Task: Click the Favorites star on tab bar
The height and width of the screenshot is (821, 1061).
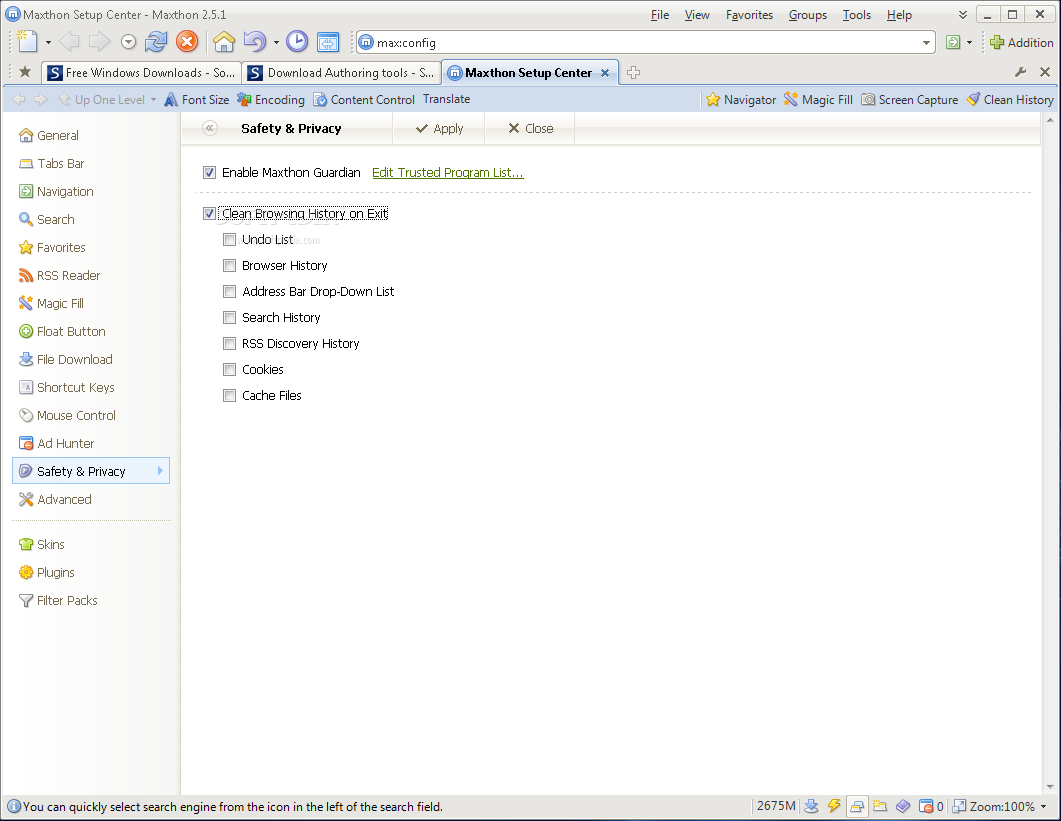Action: click(x=25, y=72)
